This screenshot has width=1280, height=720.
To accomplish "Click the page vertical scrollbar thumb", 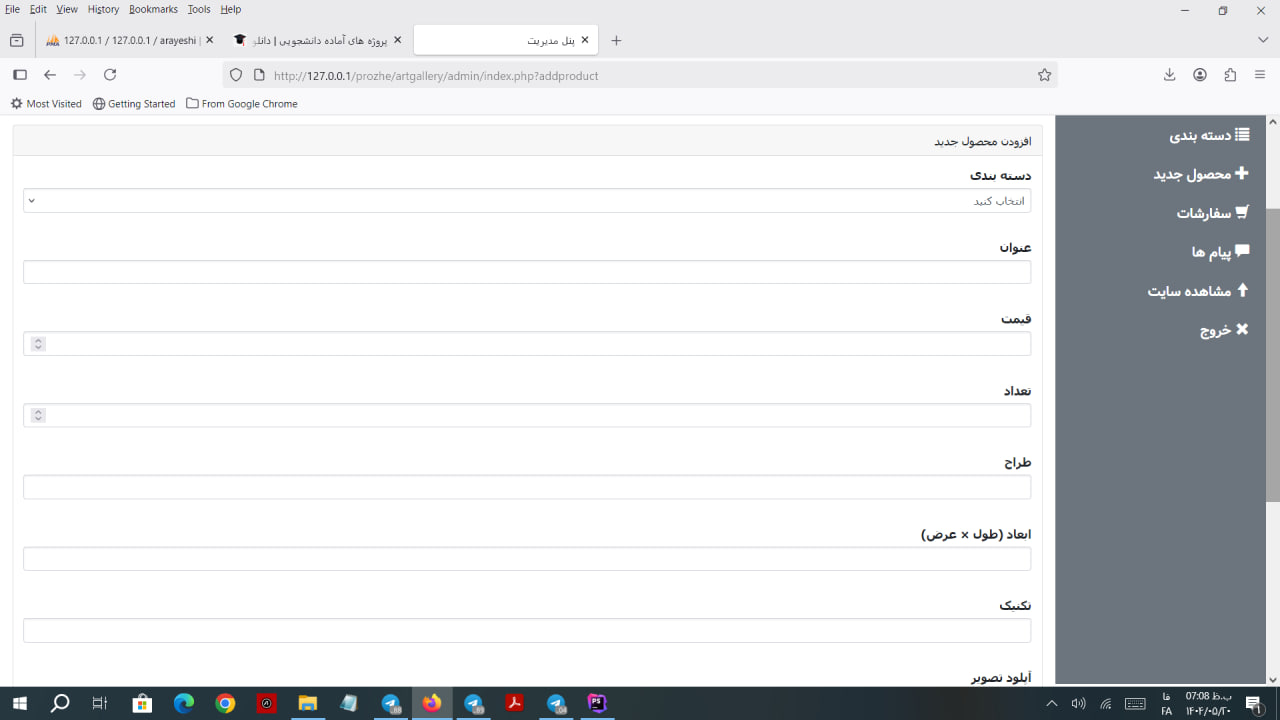I will coord(1272,355).
